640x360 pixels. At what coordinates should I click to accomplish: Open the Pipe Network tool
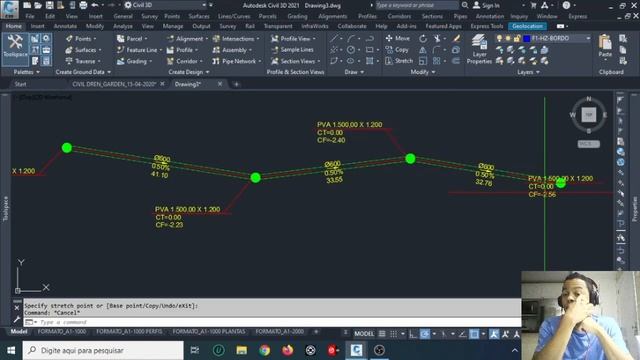point(236,61)
